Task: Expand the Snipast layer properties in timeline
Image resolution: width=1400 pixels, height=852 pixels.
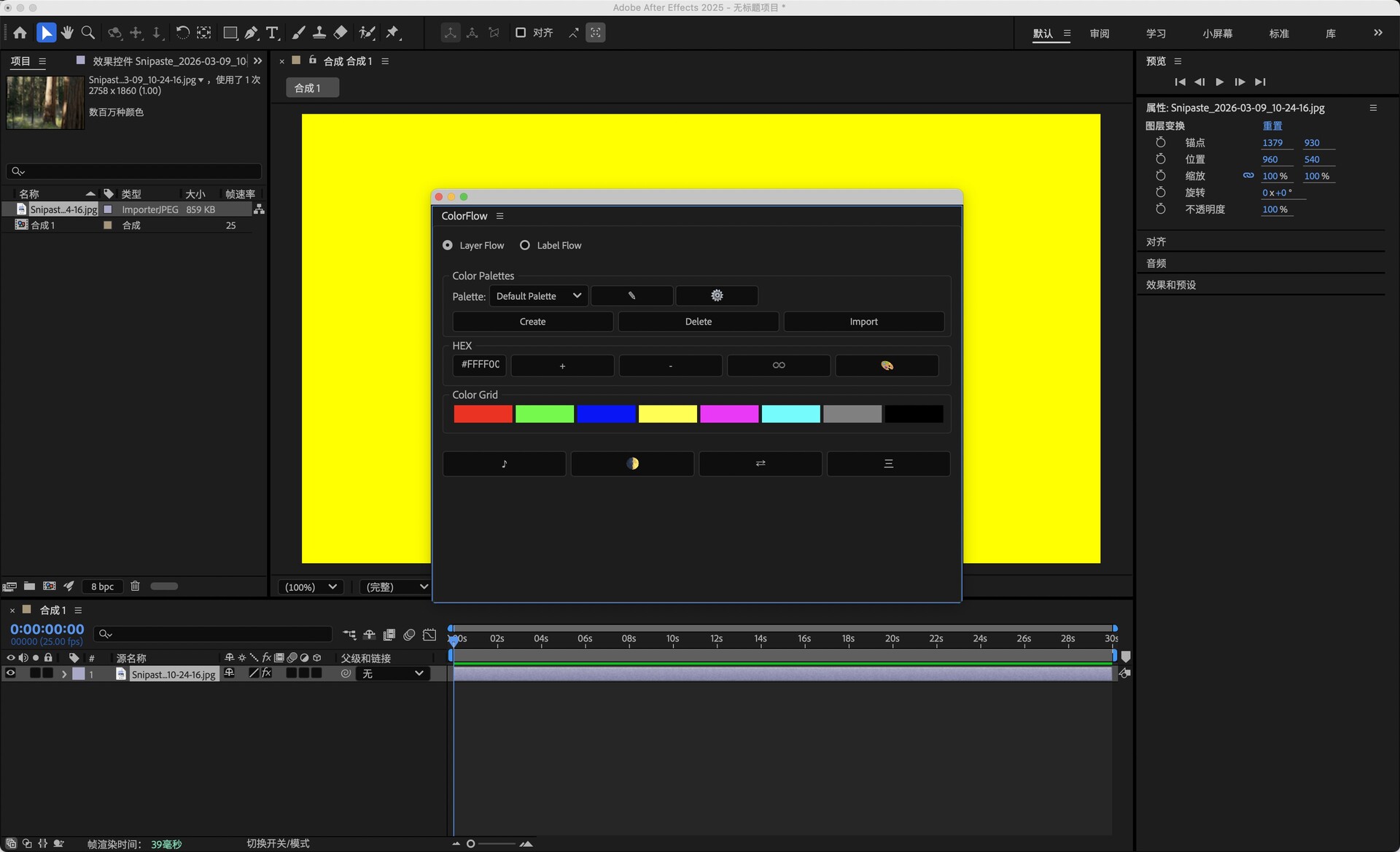Action: point(64,674)
